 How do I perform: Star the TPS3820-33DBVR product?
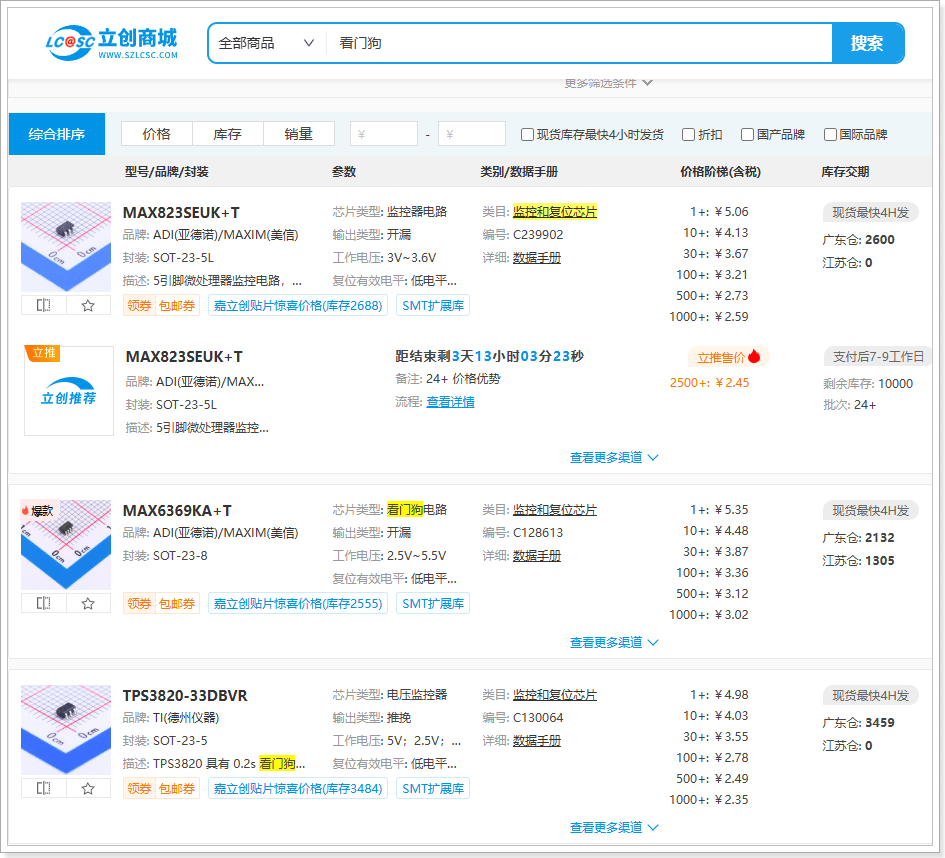coord(88,788)
